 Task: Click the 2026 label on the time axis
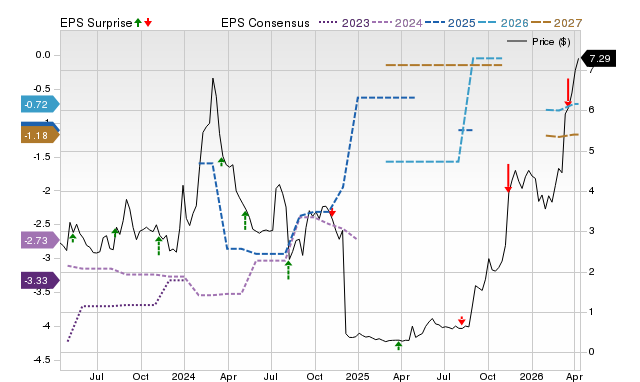tap(531, 376)
